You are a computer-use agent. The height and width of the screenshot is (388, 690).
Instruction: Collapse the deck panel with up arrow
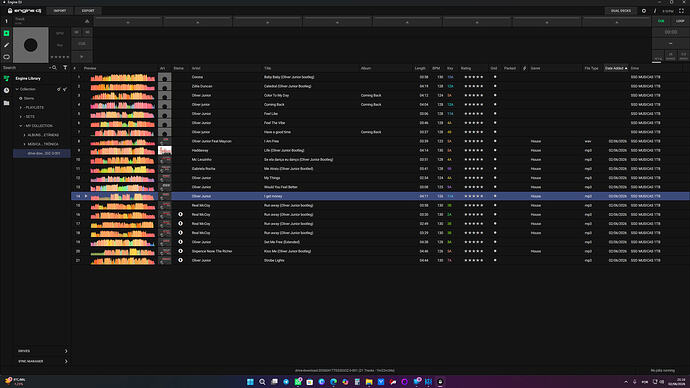(x=87, y=21)
